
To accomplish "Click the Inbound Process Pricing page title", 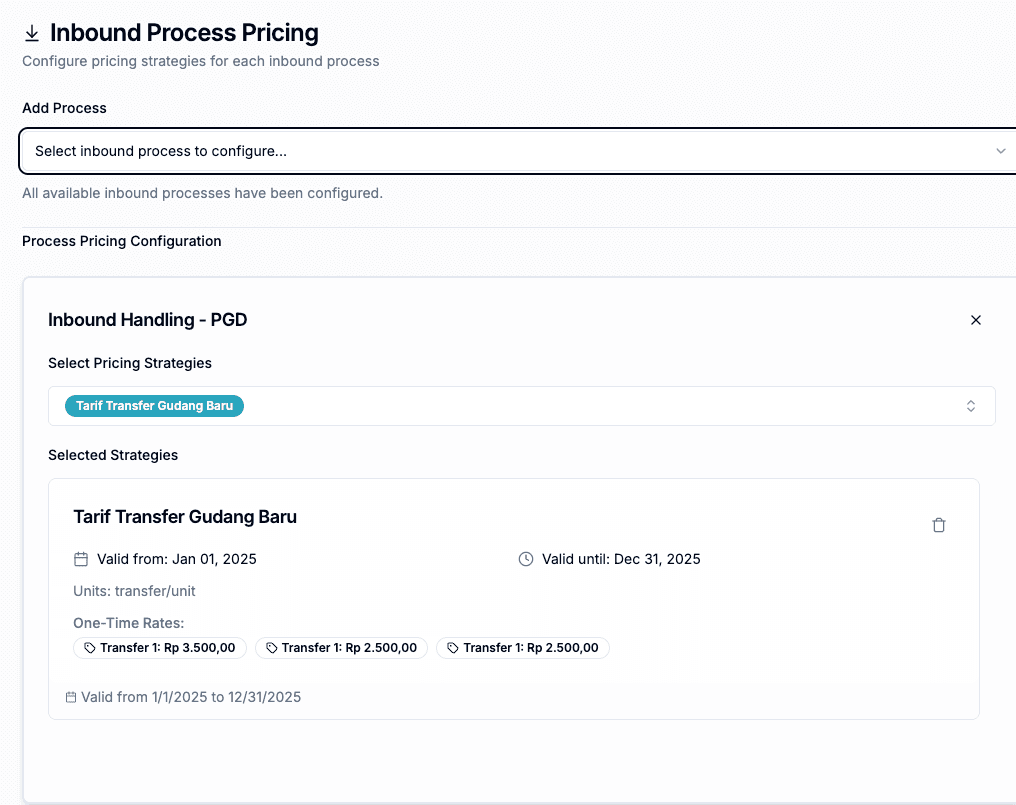I will pyautogui.click(x=184, y=33).
